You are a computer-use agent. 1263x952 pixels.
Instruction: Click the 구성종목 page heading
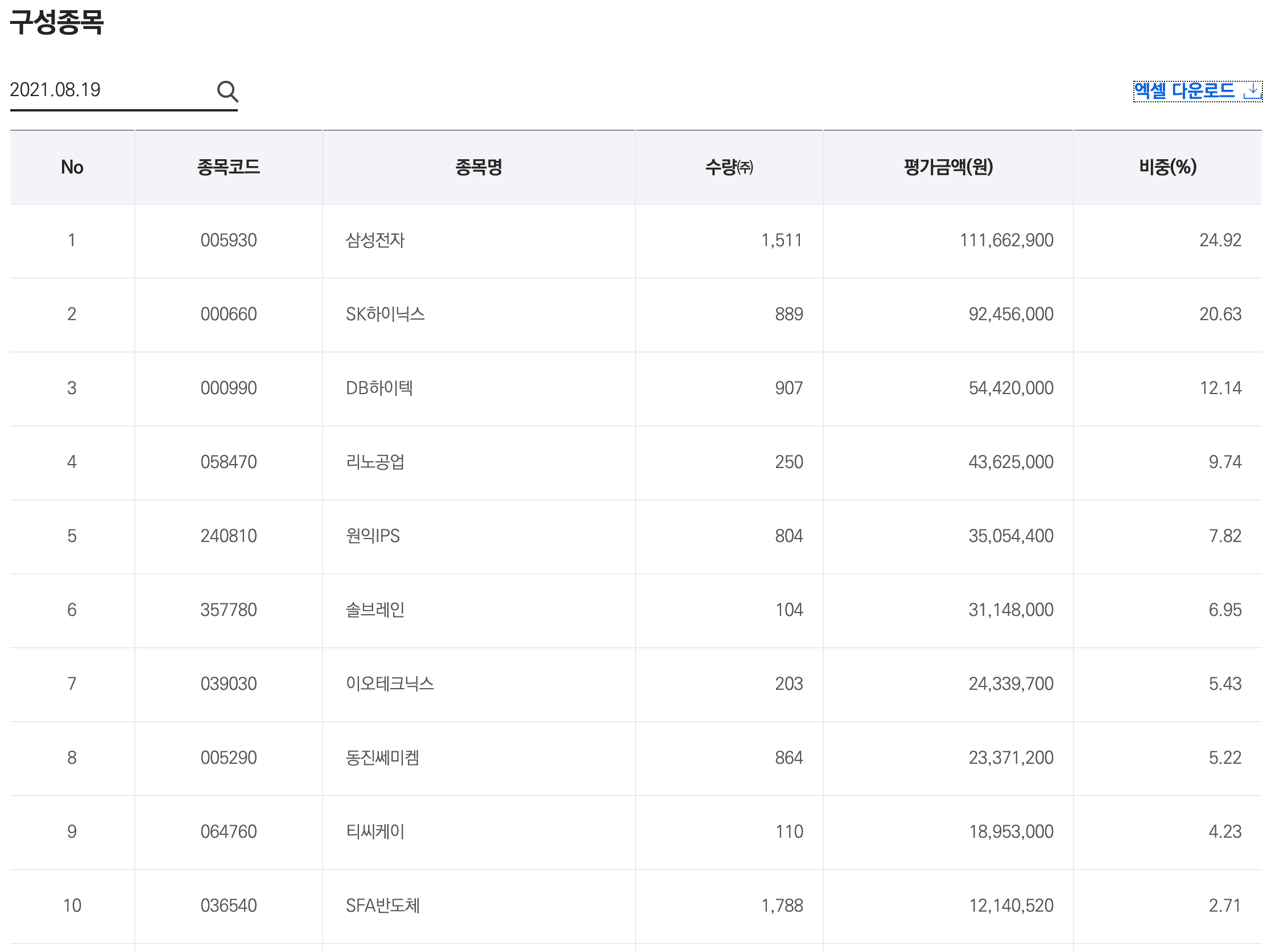click(57, 23)
